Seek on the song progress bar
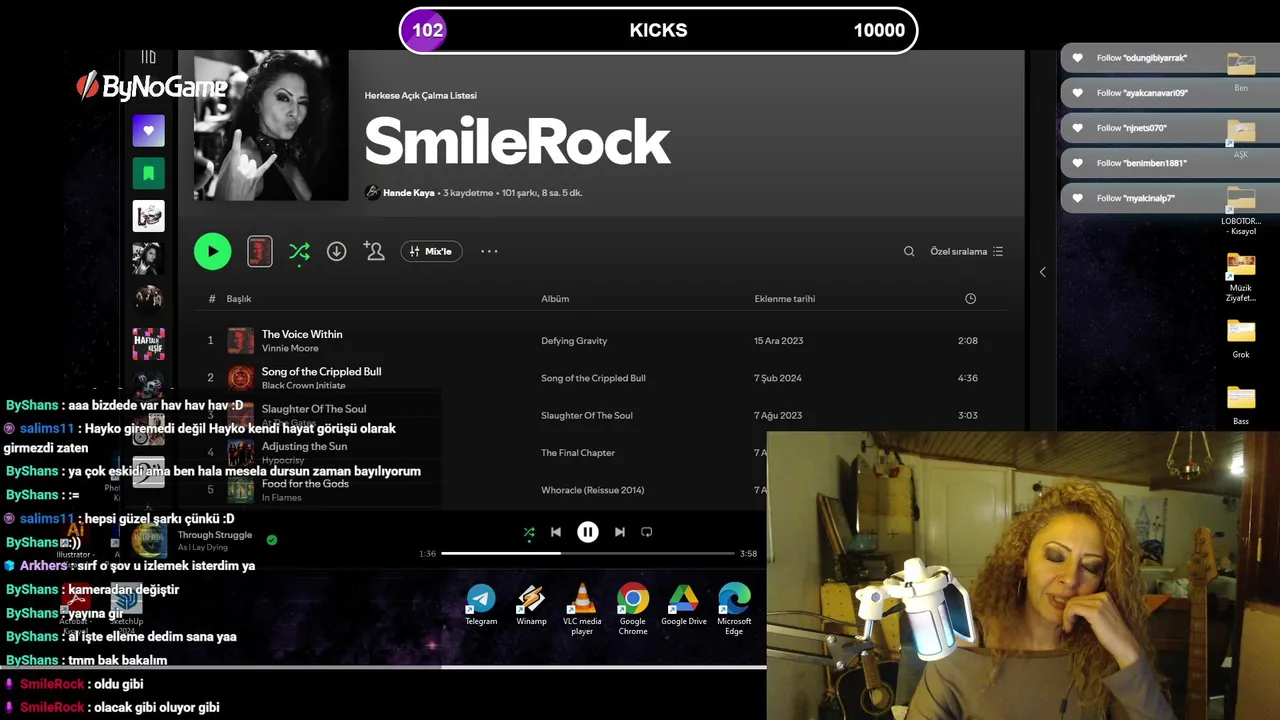Image resolution: width=1280 pixels, height=720 pixels. pos(587,553)
